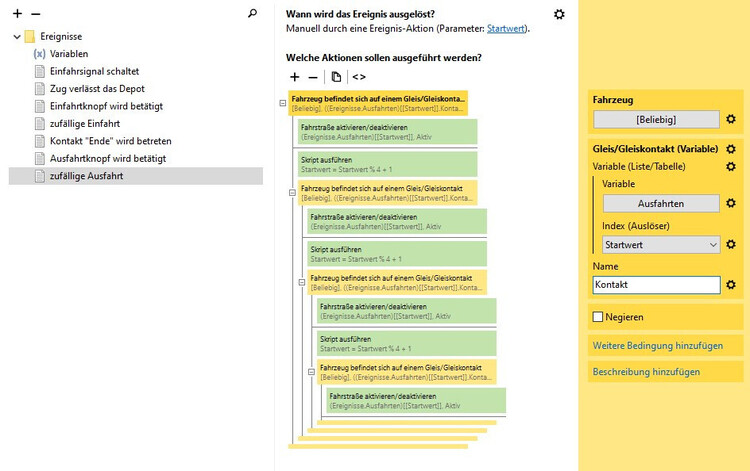Open gear next to Ausfahrten variable
750x471 pixels.
tap(731, 204)
